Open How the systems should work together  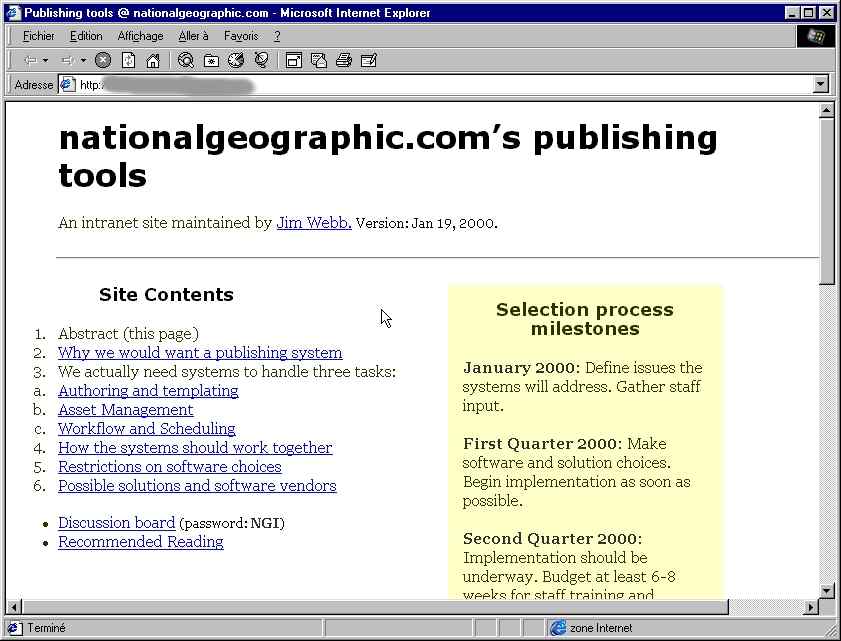pyautogui.click(x=195, y=447)
